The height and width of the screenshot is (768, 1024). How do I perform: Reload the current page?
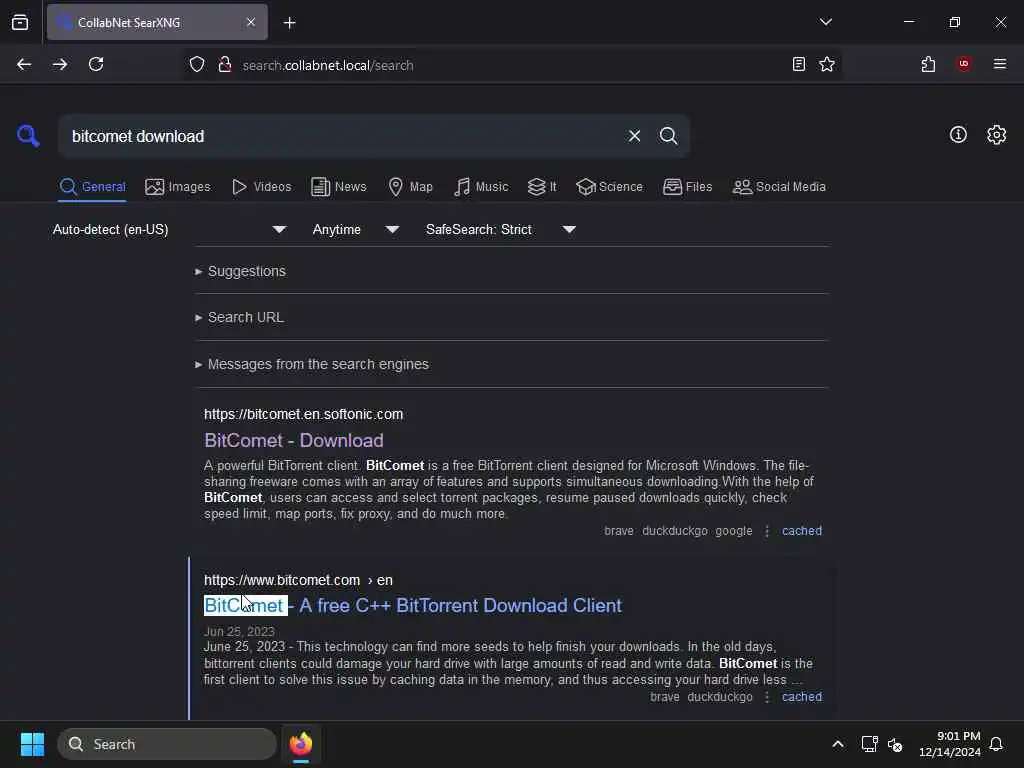click(x=96, y=64)
